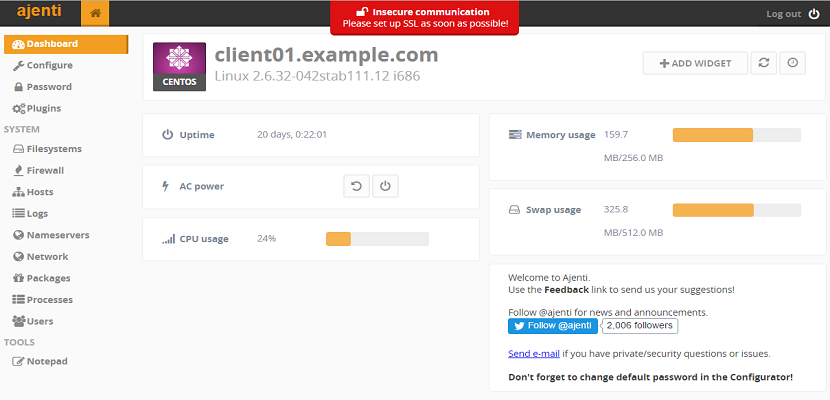
Task: Click the Log out link
Action: (x=783, y=14)
